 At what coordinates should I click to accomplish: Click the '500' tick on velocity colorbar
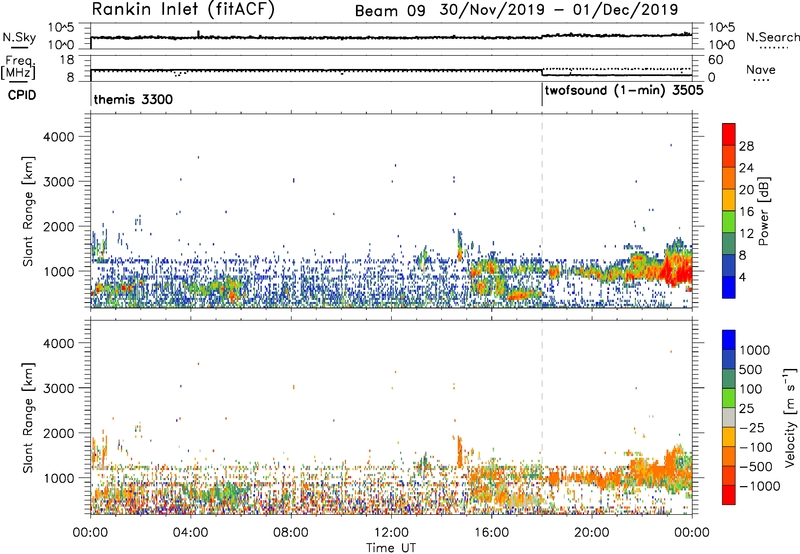tap(753, 369)
